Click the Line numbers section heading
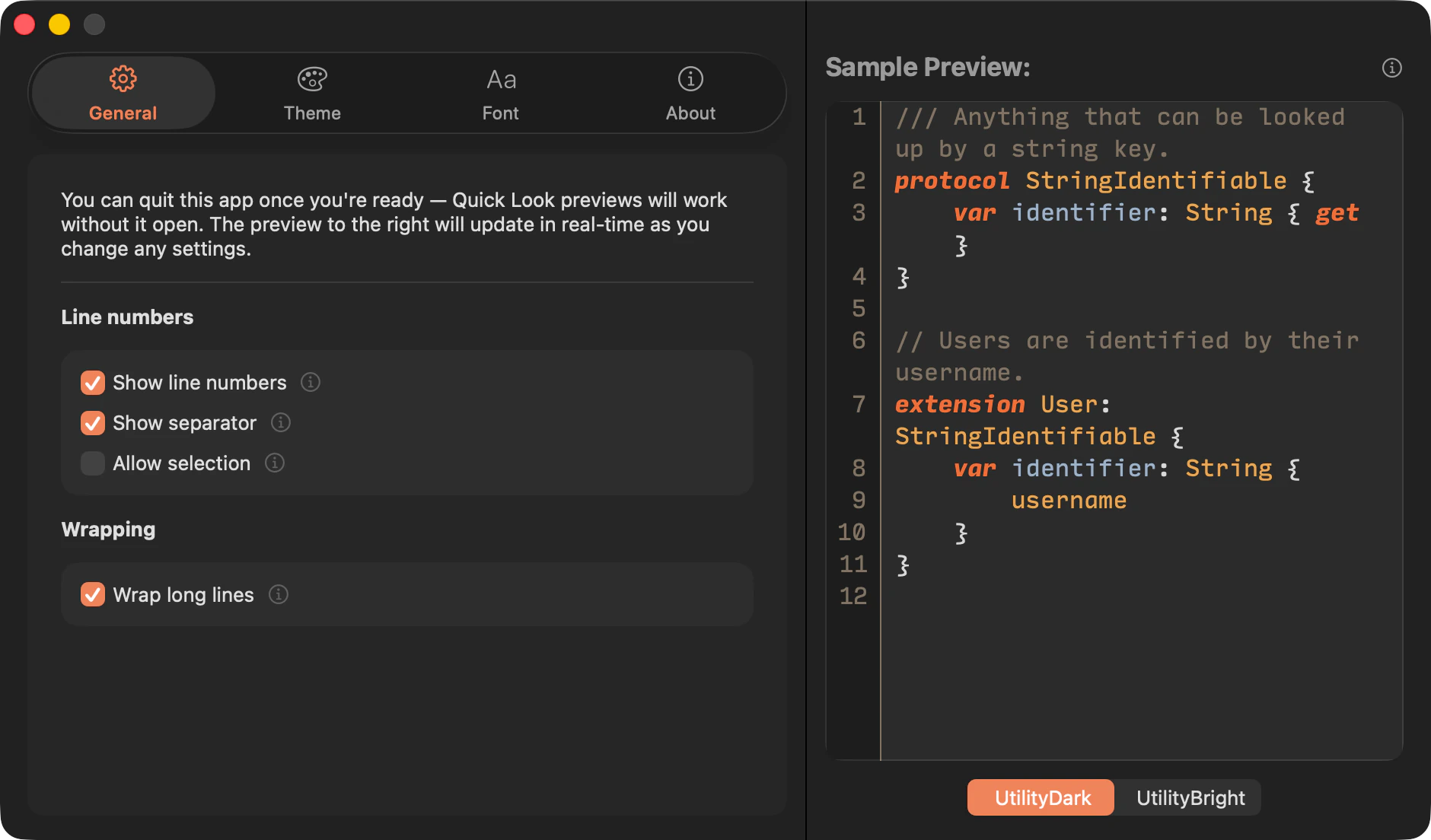1431x840 pixels. coord(127,317)
